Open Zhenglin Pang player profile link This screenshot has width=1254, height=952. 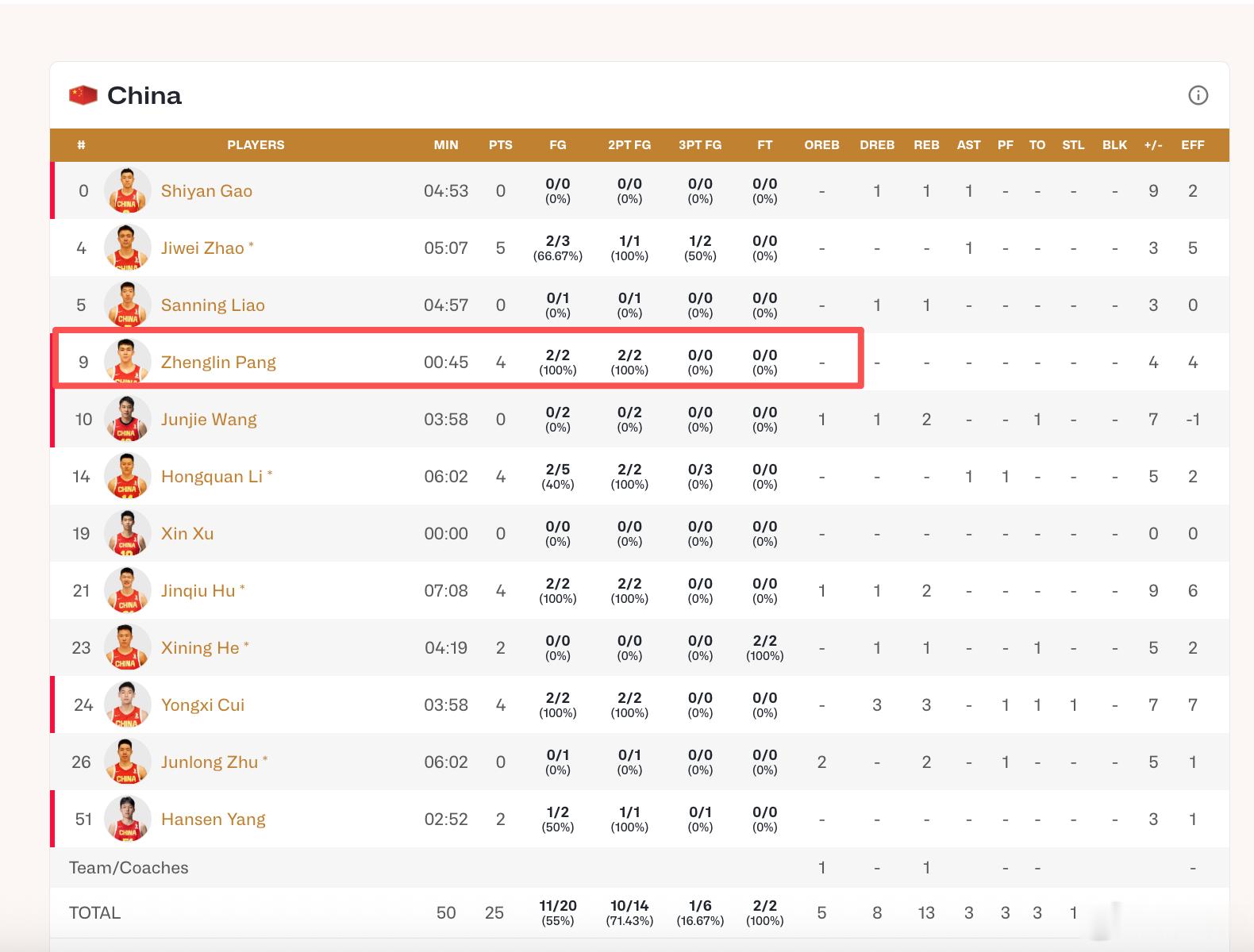[218, 362]
